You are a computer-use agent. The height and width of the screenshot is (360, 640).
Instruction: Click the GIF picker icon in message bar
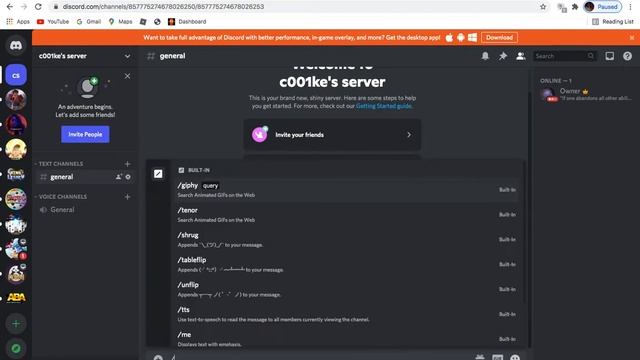point(498,358)
